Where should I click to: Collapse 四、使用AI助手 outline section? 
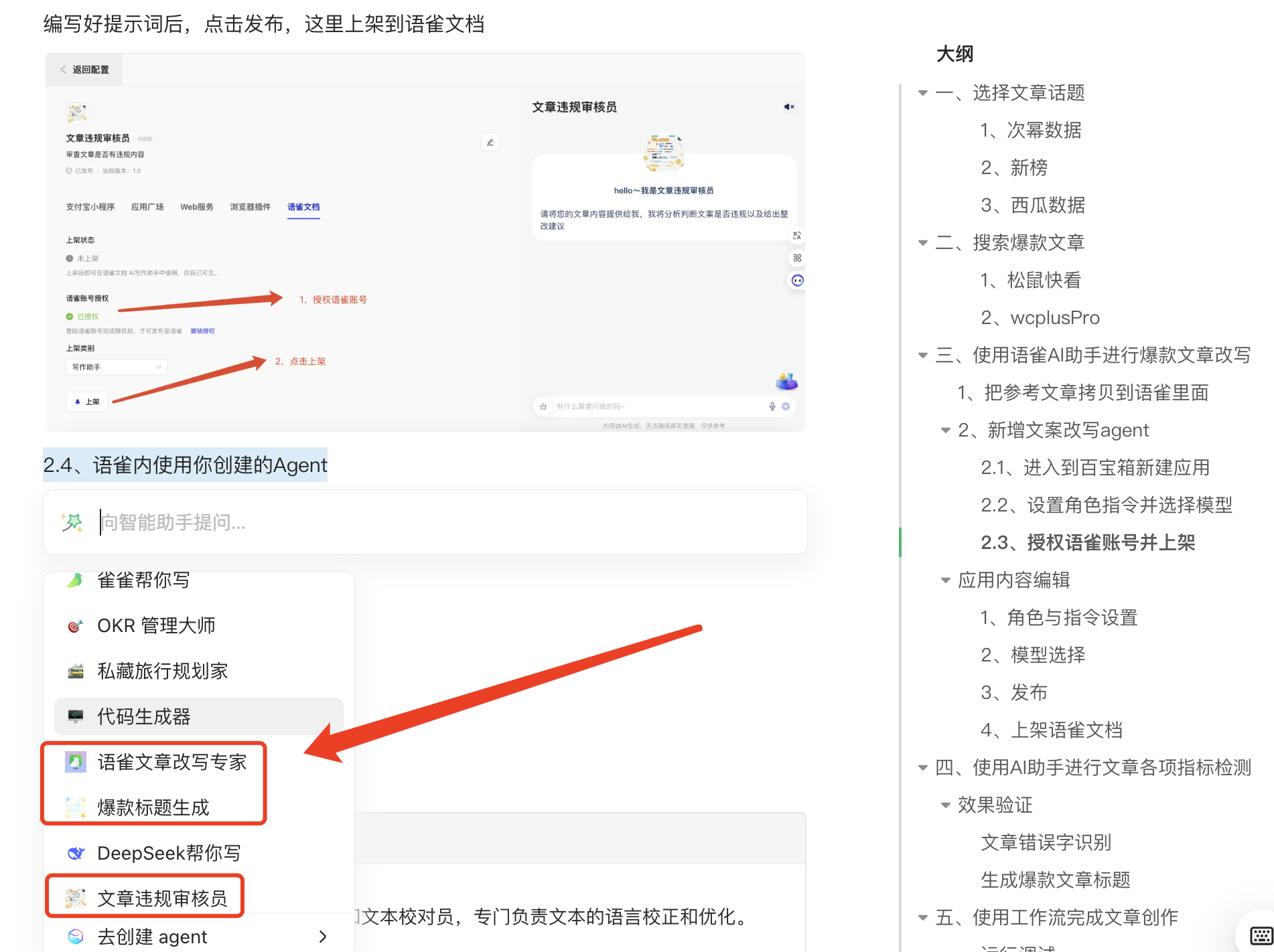pos(923,768)
